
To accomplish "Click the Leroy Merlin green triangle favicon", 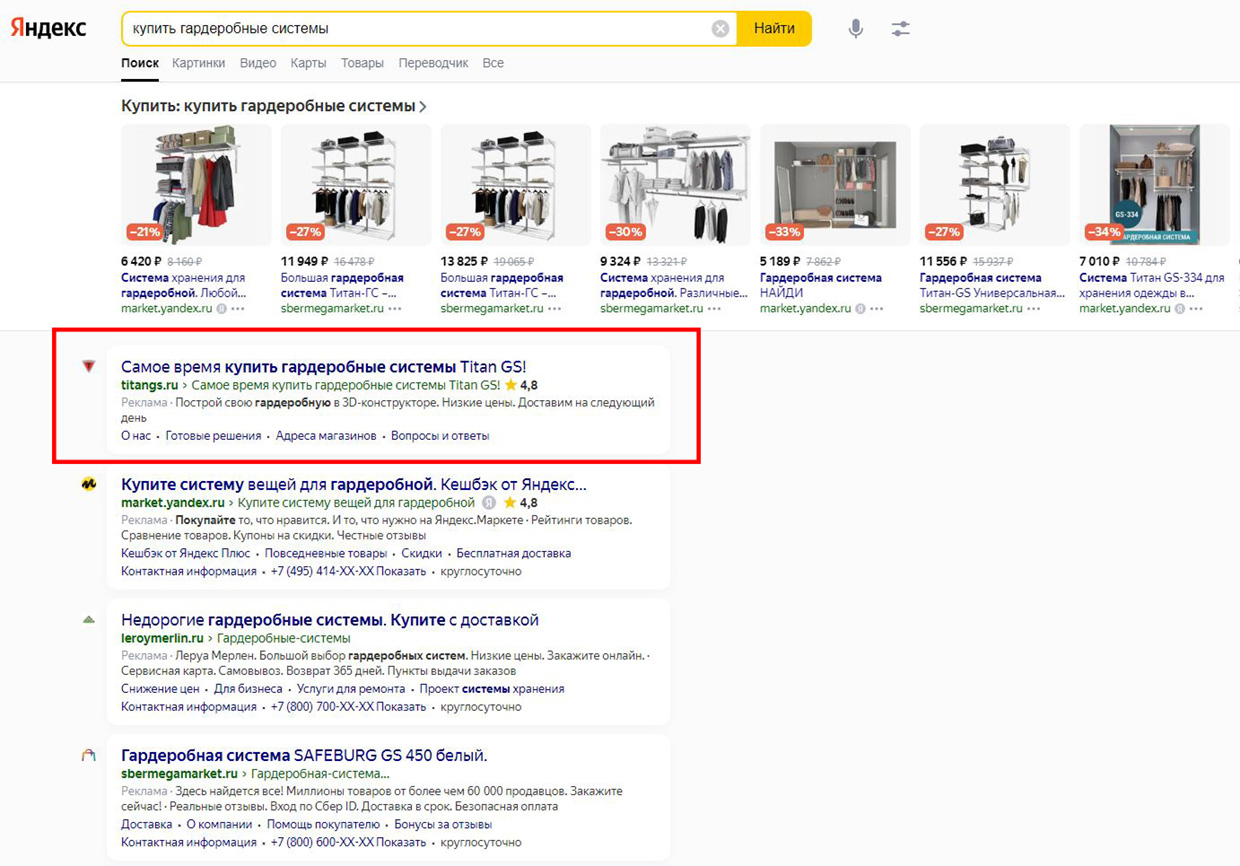I will pyautogui.click(x=89, y=620).
